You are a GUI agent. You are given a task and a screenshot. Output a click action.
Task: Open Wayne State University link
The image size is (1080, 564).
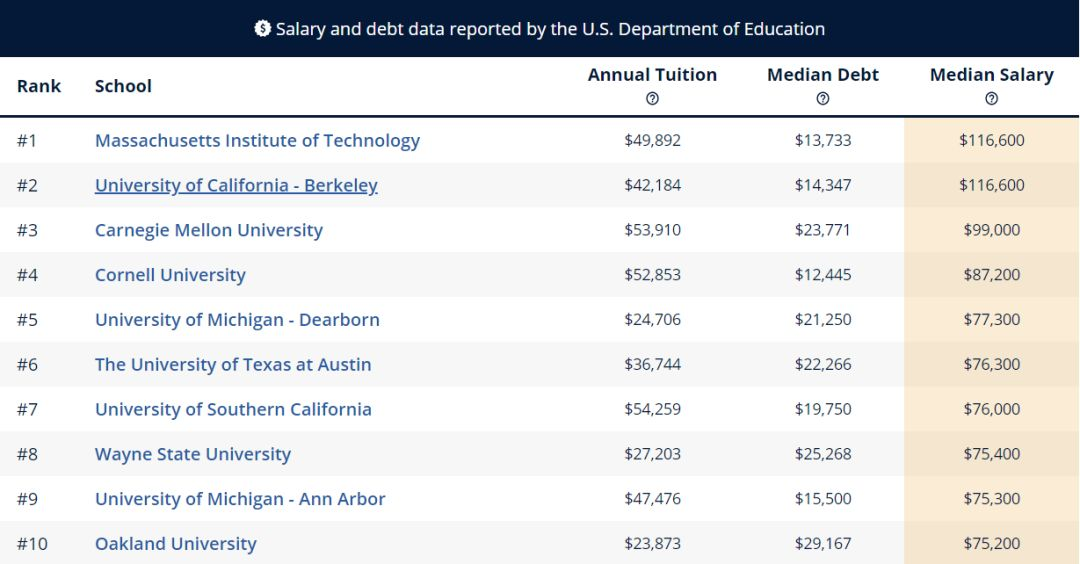[193, 454]
